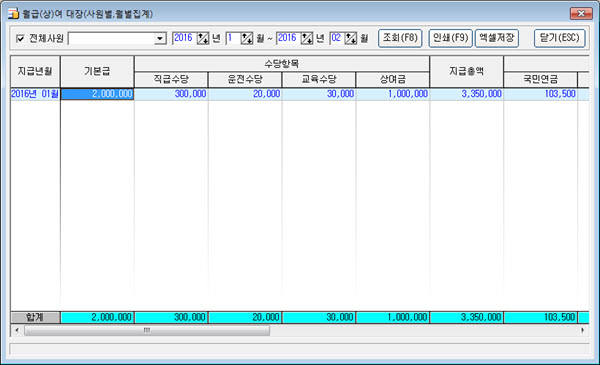Click the payroll ledger title bar icon
Image resolution: width=600 pixels, height=365 pixels.
tap(13, 14)
